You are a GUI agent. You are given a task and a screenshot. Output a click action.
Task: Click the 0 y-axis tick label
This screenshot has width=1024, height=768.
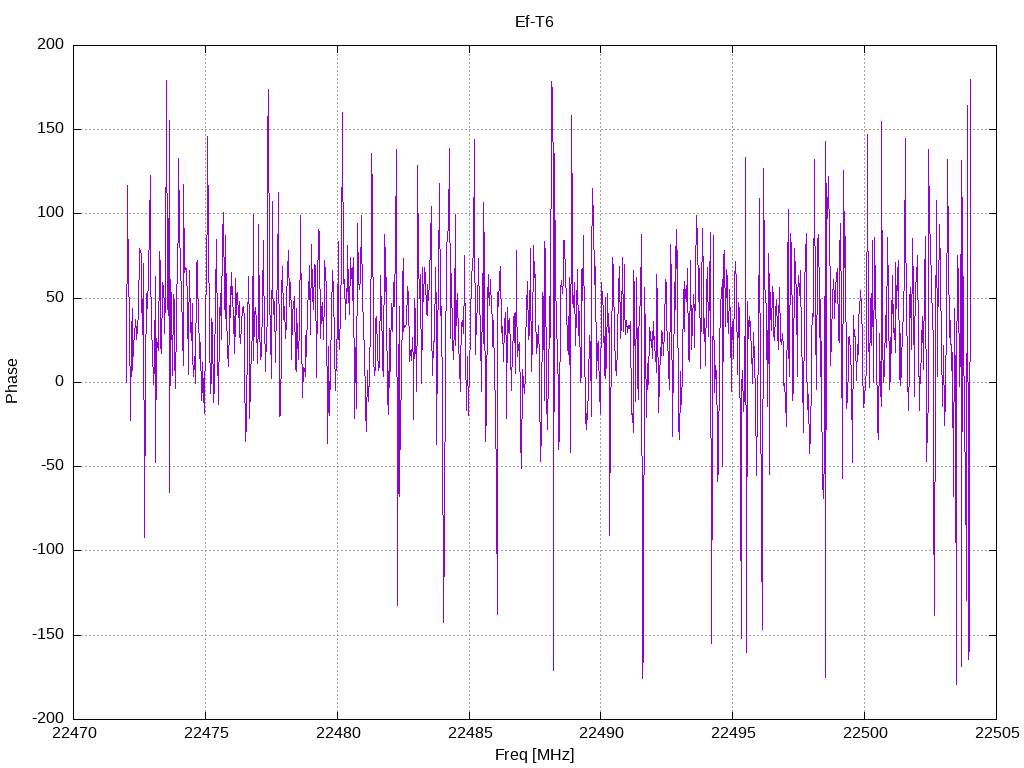[x=60, y=381]
